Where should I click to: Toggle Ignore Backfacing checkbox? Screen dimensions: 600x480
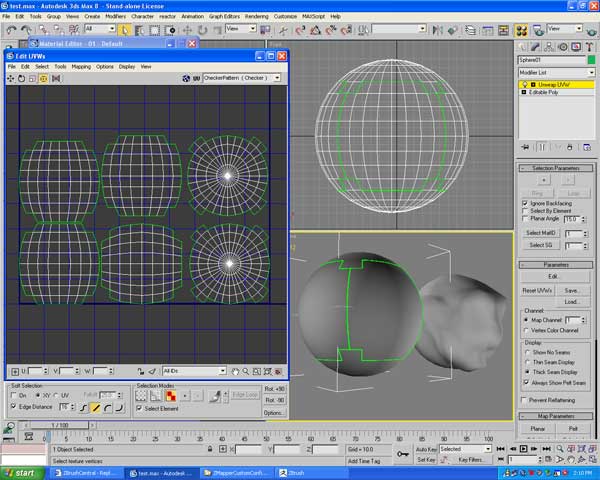525,203
